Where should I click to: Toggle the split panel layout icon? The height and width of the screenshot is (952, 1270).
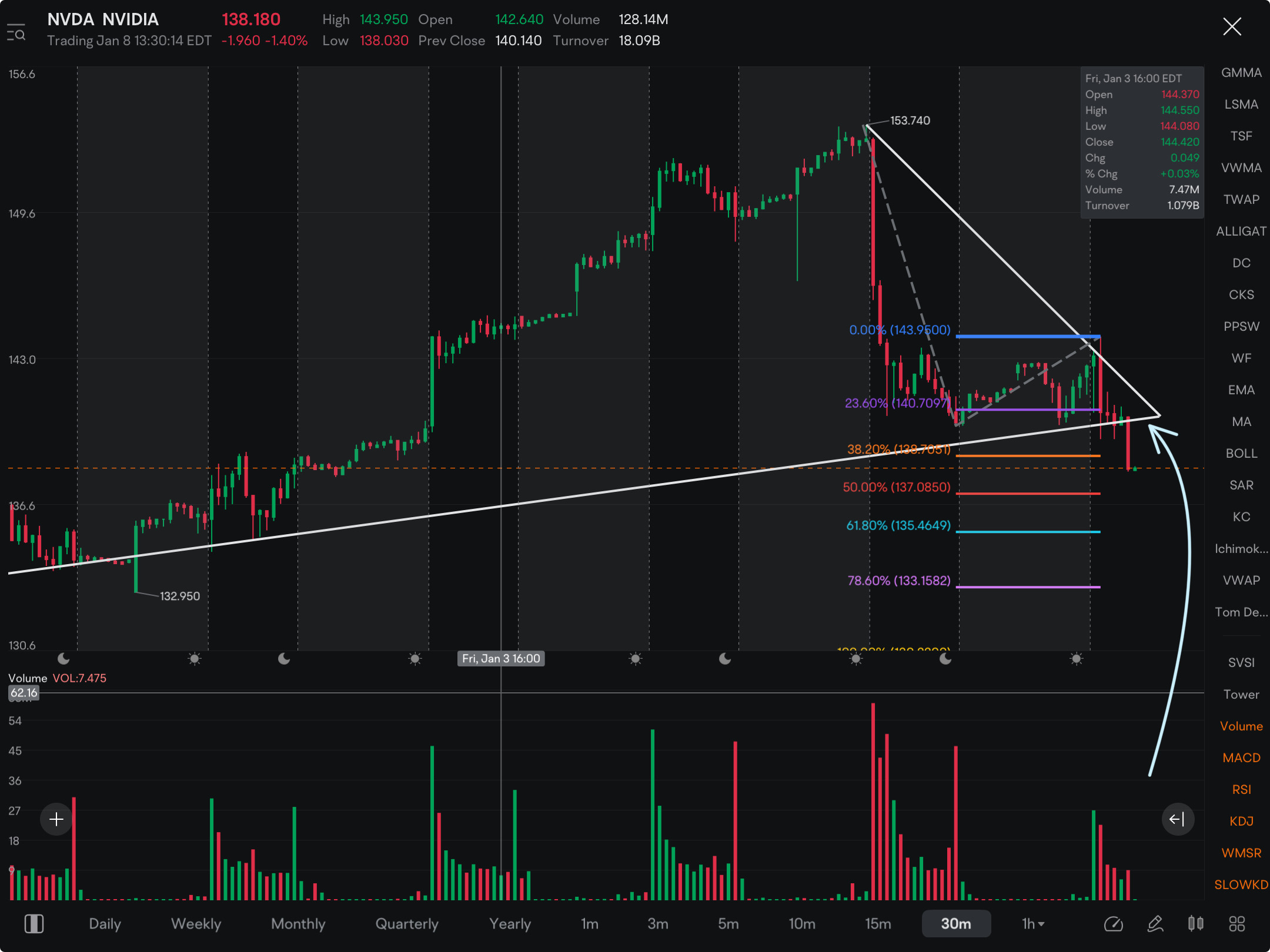(34, 924)
